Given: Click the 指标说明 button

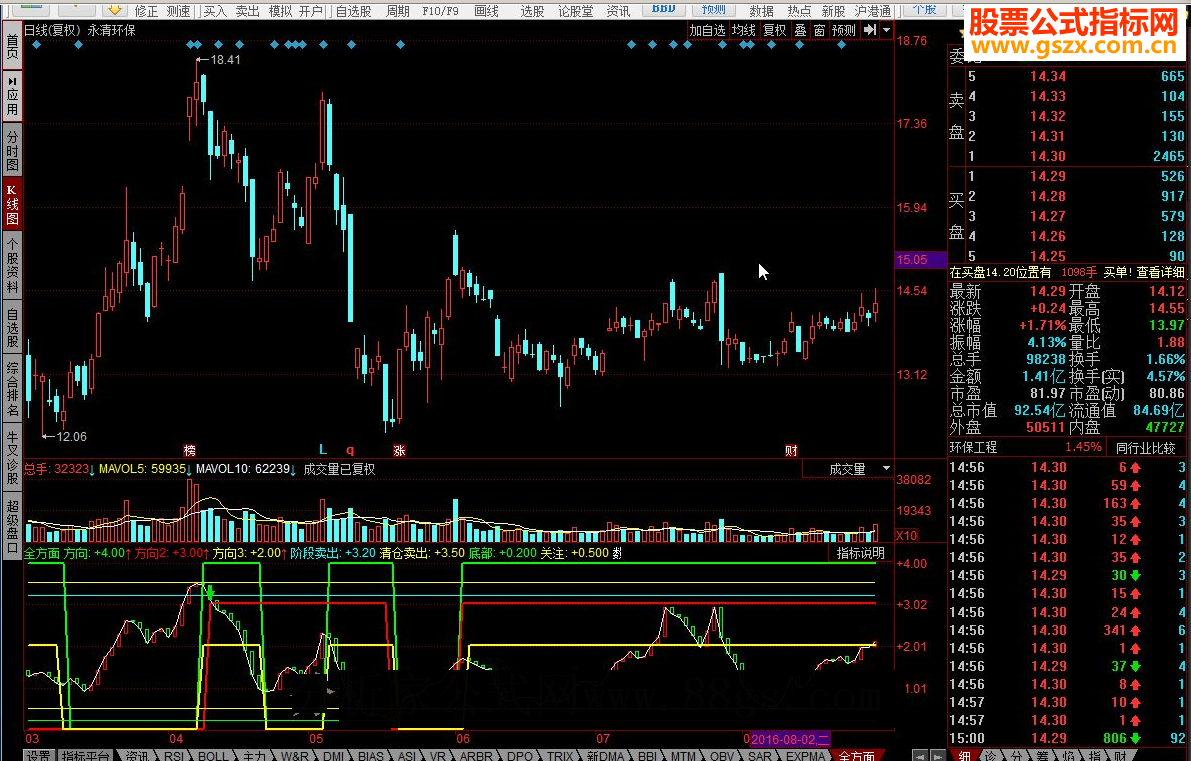Looking at the screenshot, I should point(861,553).
